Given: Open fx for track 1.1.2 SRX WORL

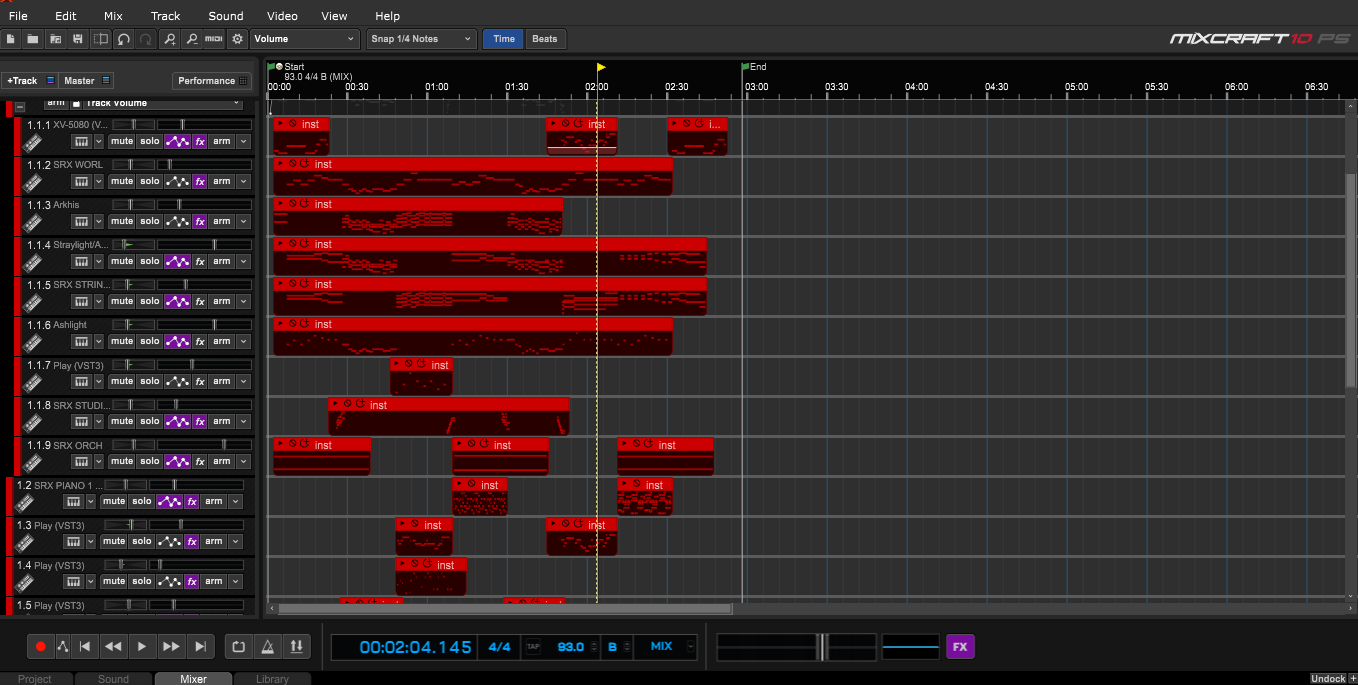Looking at the screenshot, I should [x=200, y=181].
